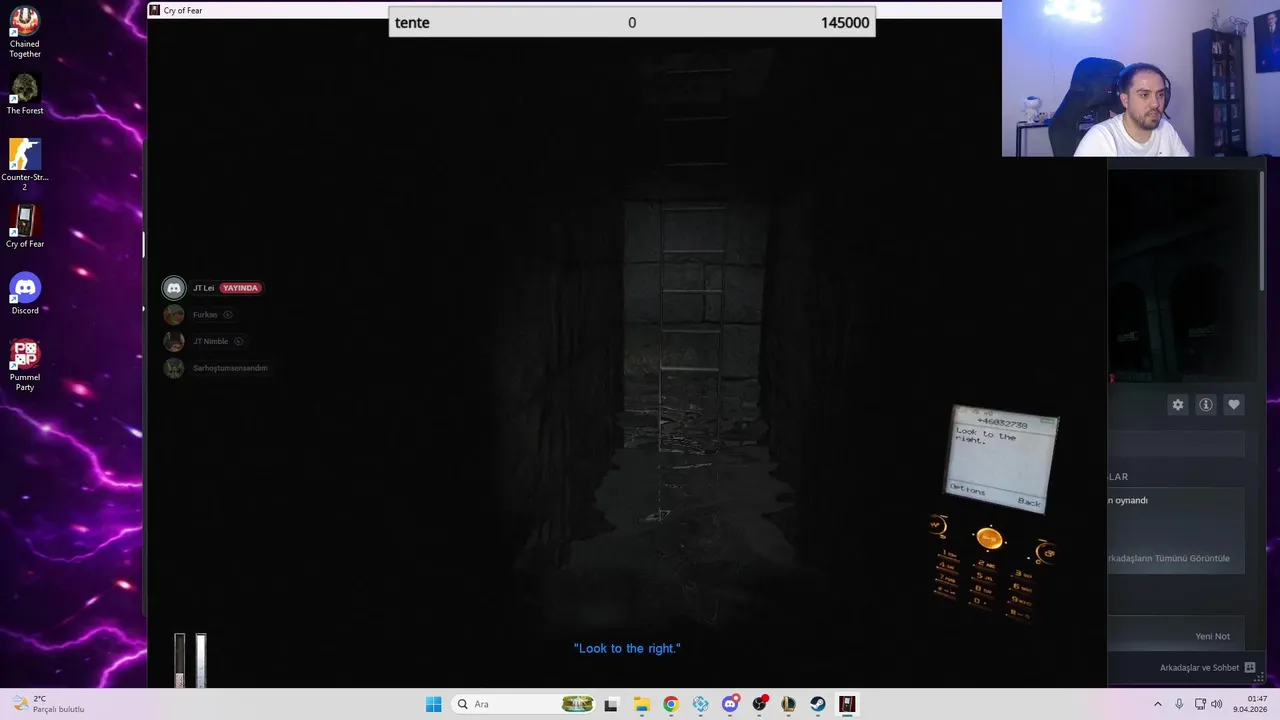Switch to Discord in the taskbar

[730, 704]
